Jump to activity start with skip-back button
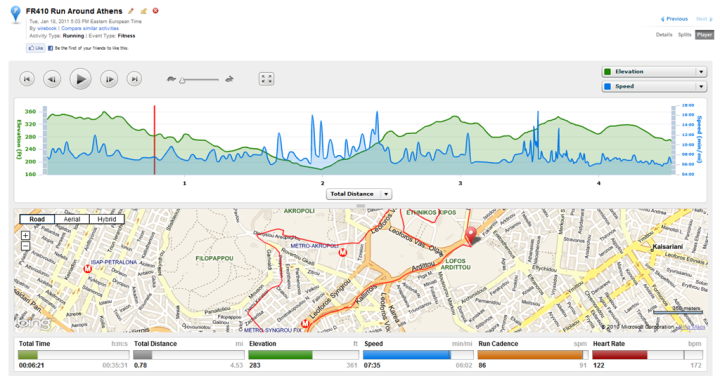Screen dimensions: 720x376 [27, 79]
